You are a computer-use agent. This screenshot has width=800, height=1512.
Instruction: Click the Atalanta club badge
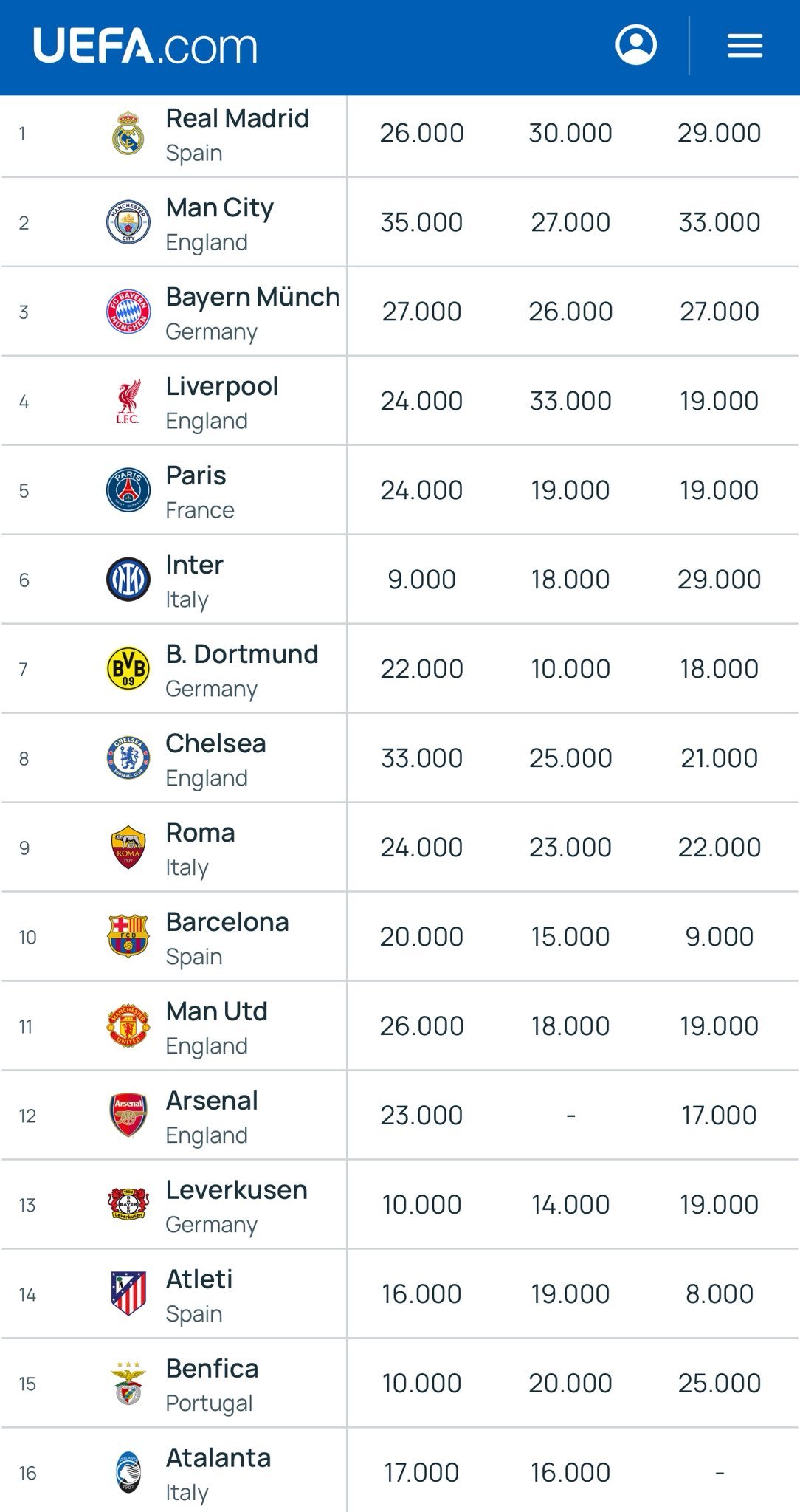click(x=128, y=1473)
